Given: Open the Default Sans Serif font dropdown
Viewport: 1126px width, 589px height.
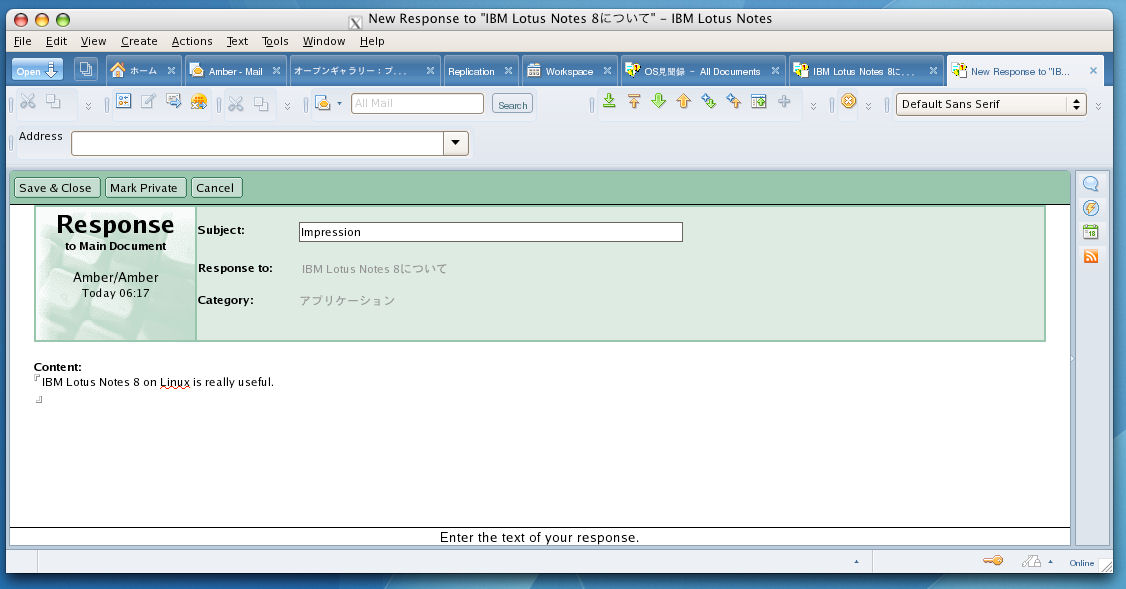Looking at the screenshot, I should click(991, 104).
